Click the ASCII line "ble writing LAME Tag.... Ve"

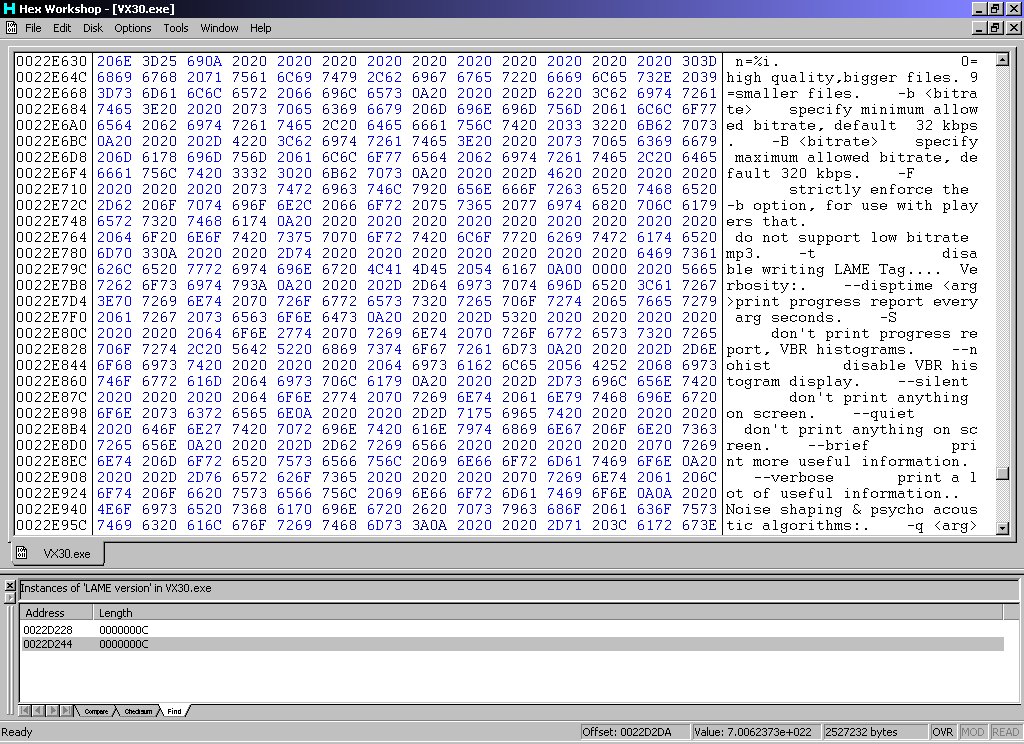(x=852, y=269)
